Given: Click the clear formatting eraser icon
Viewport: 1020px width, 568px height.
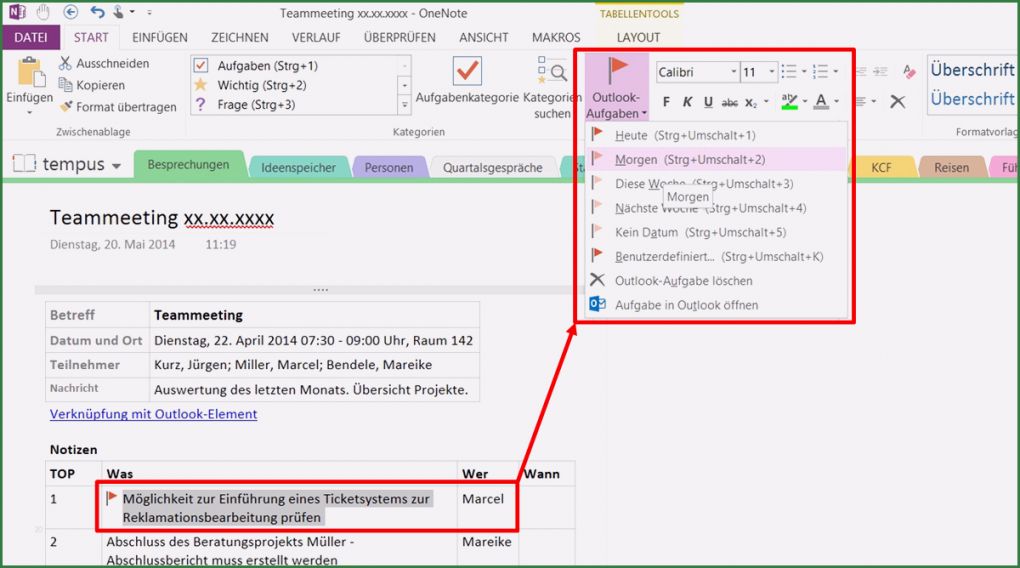Looking at the screenshot, I should (909, 72).
